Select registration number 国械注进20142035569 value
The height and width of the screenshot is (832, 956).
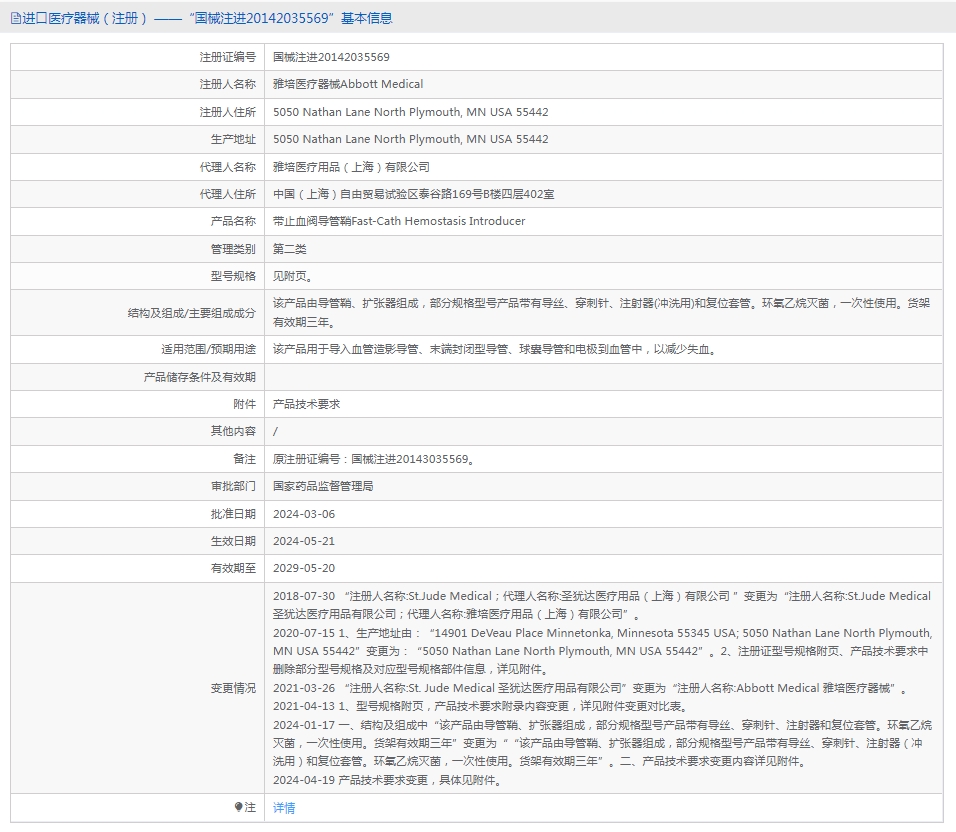click(x=331, y=57)
